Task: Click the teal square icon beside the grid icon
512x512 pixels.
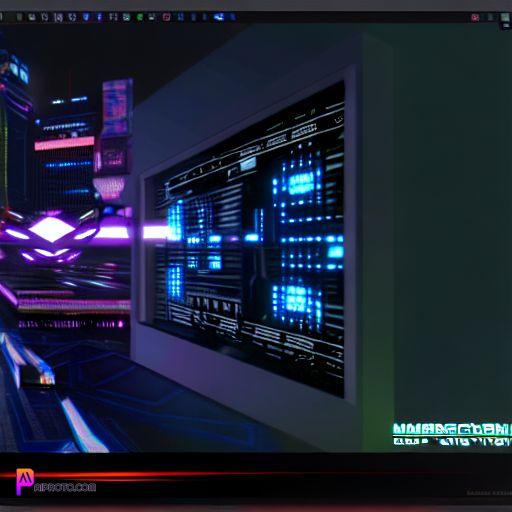Action: point(126,17)
